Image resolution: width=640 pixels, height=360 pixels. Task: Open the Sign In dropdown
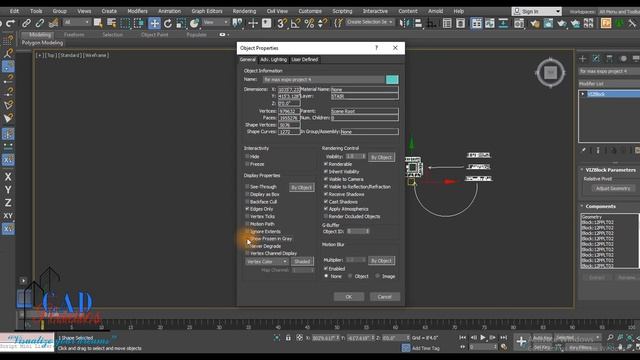coord(536,11)
